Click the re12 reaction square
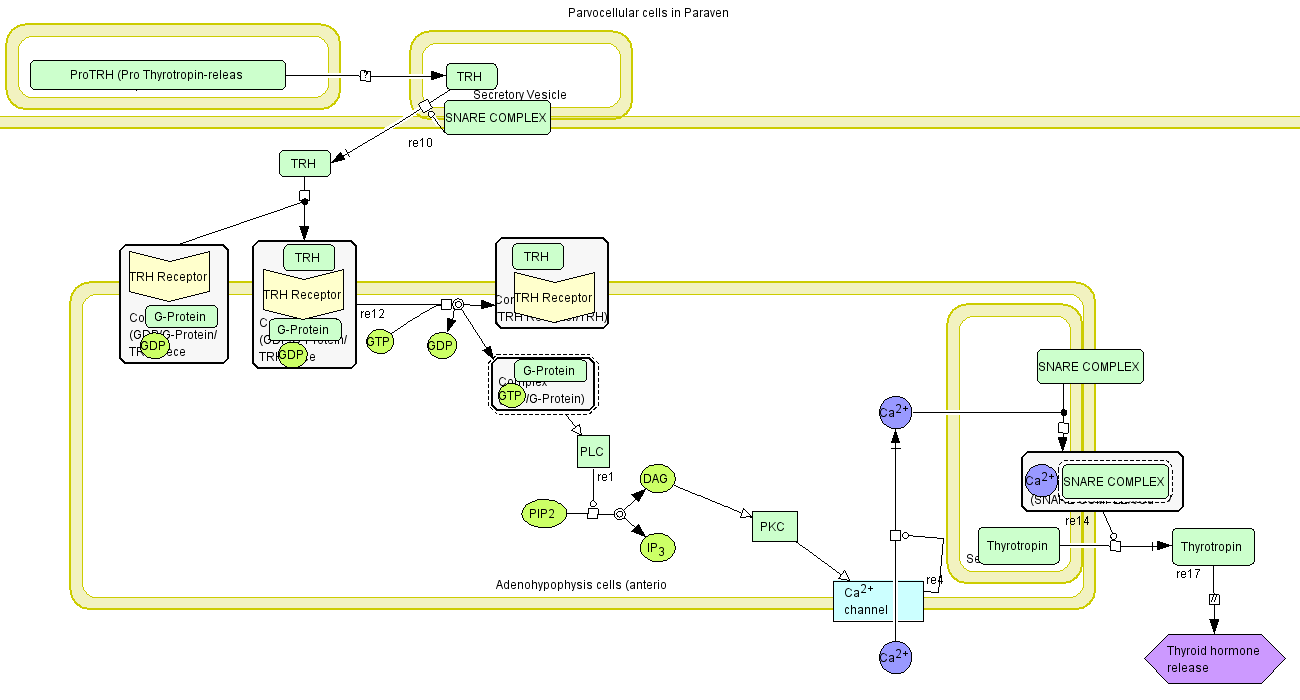The width and height of the screenshot is (1300, 700). pyautogui.click(x=447, y=304)
